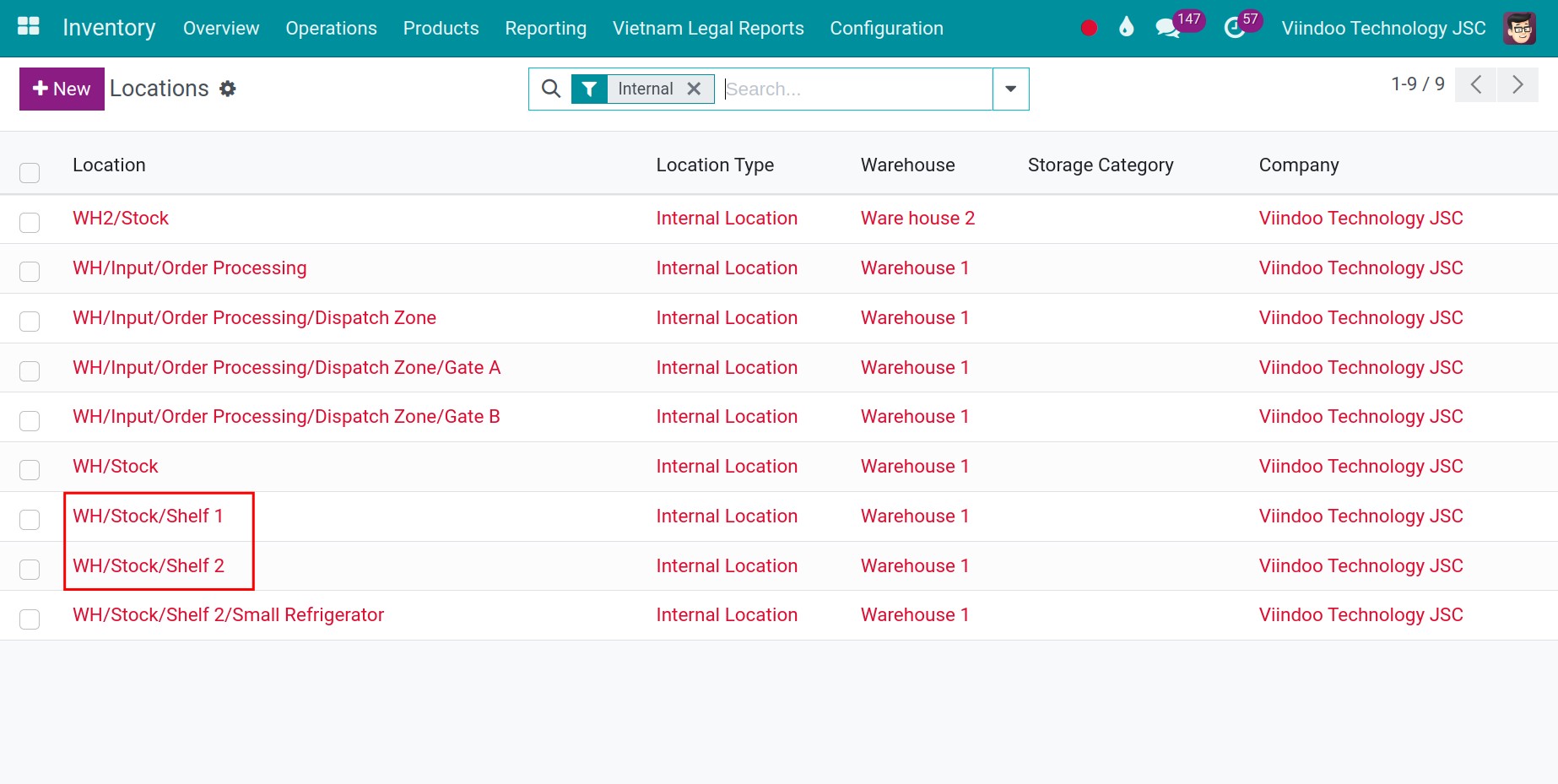Sort by the Warehouse column header

[907, 165]
